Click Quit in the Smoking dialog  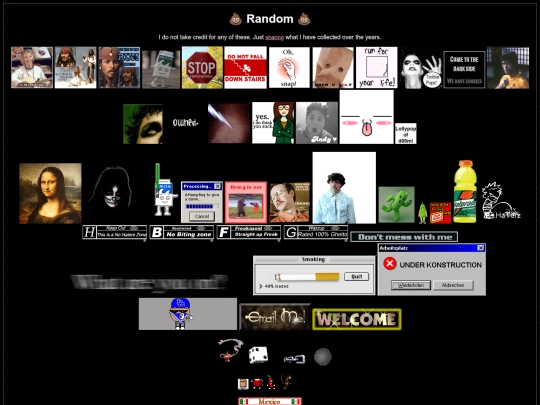pyautogui.click(x=356, y=277)
